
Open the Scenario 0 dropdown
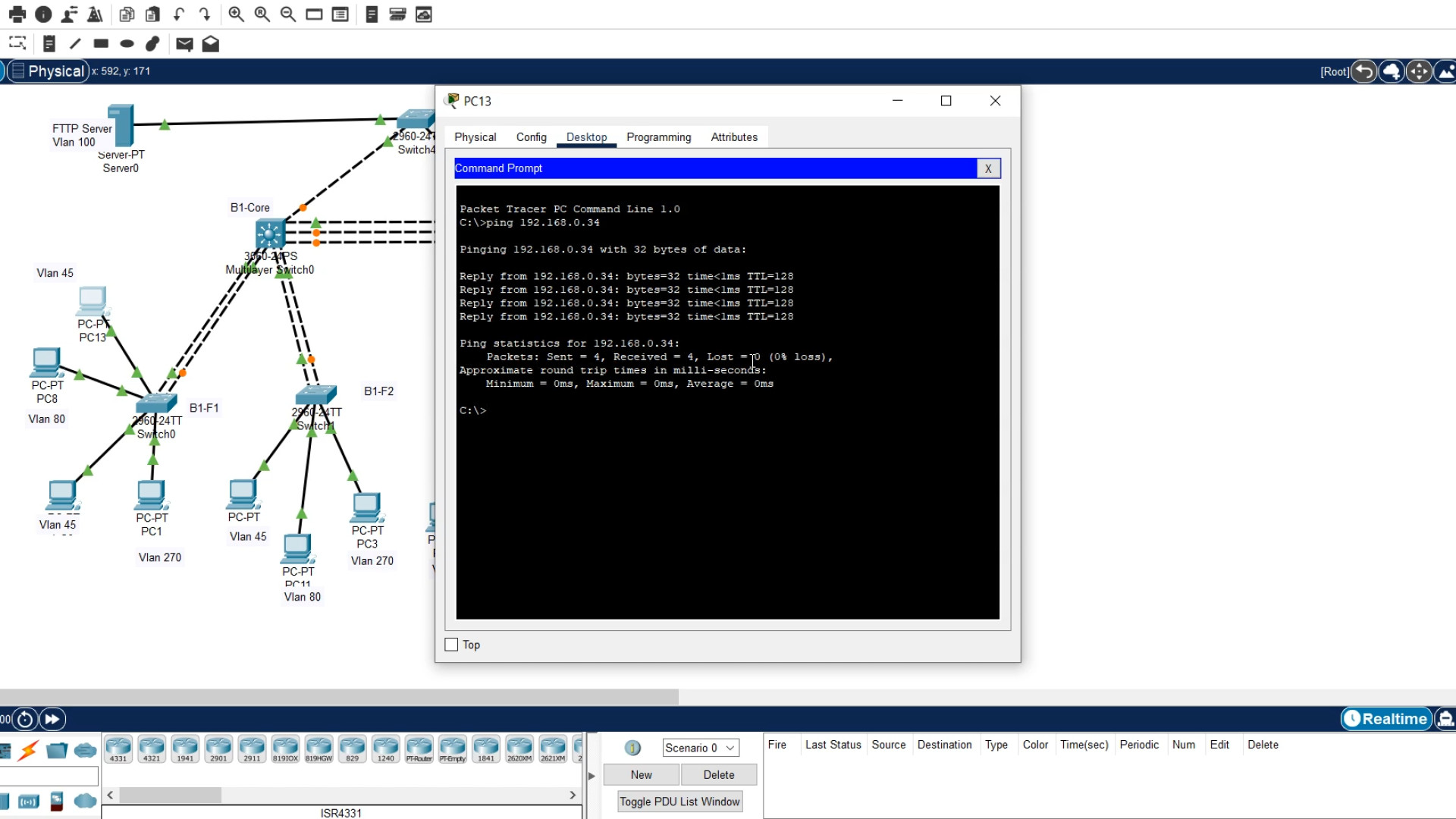pos(701,748)
